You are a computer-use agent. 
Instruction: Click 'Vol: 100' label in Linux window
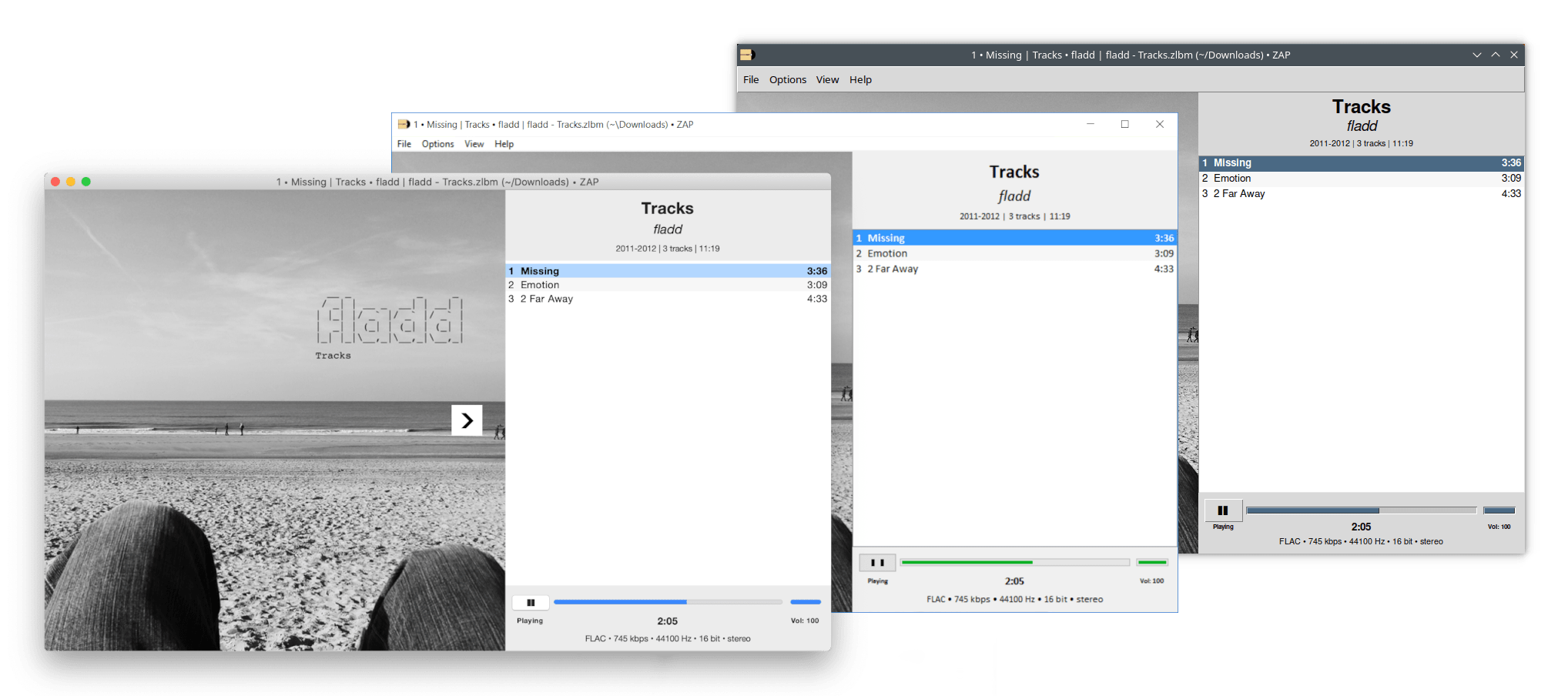[1499, 527]
